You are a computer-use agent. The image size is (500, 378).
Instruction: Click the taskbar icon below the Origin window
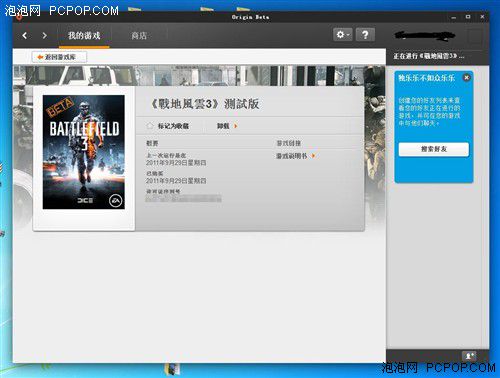pyautogui.click(x=172, y=370)
